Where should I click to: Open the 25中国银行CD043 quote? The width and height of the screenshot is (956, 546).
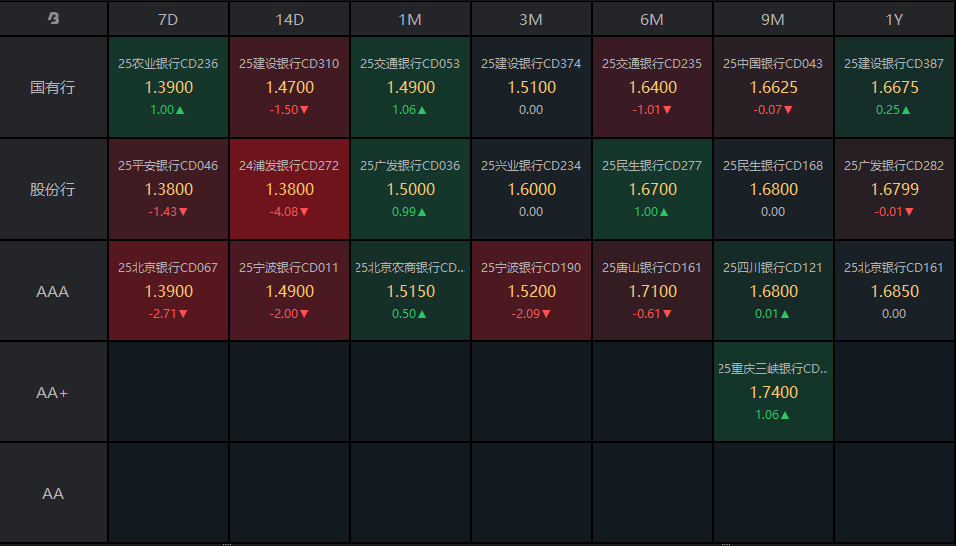pyautogui.click(x=773, y=87)
